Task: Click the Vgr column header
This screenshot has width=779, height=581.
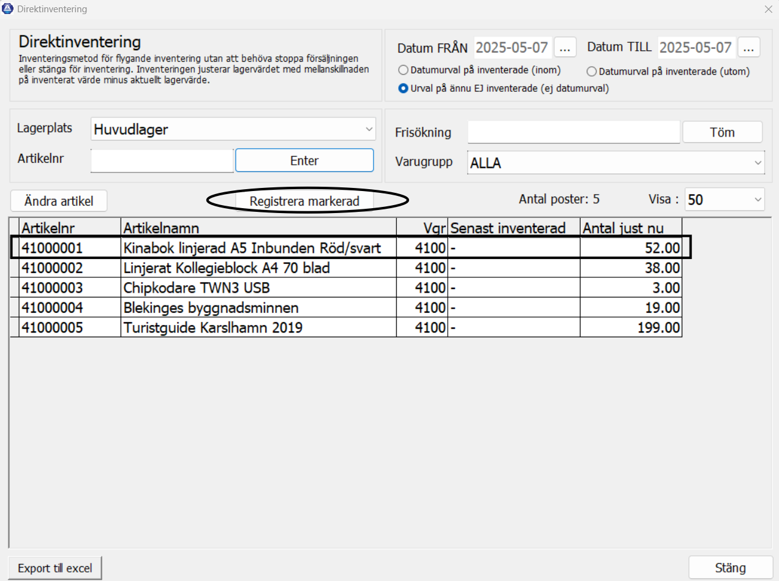Action: [422, 228]
